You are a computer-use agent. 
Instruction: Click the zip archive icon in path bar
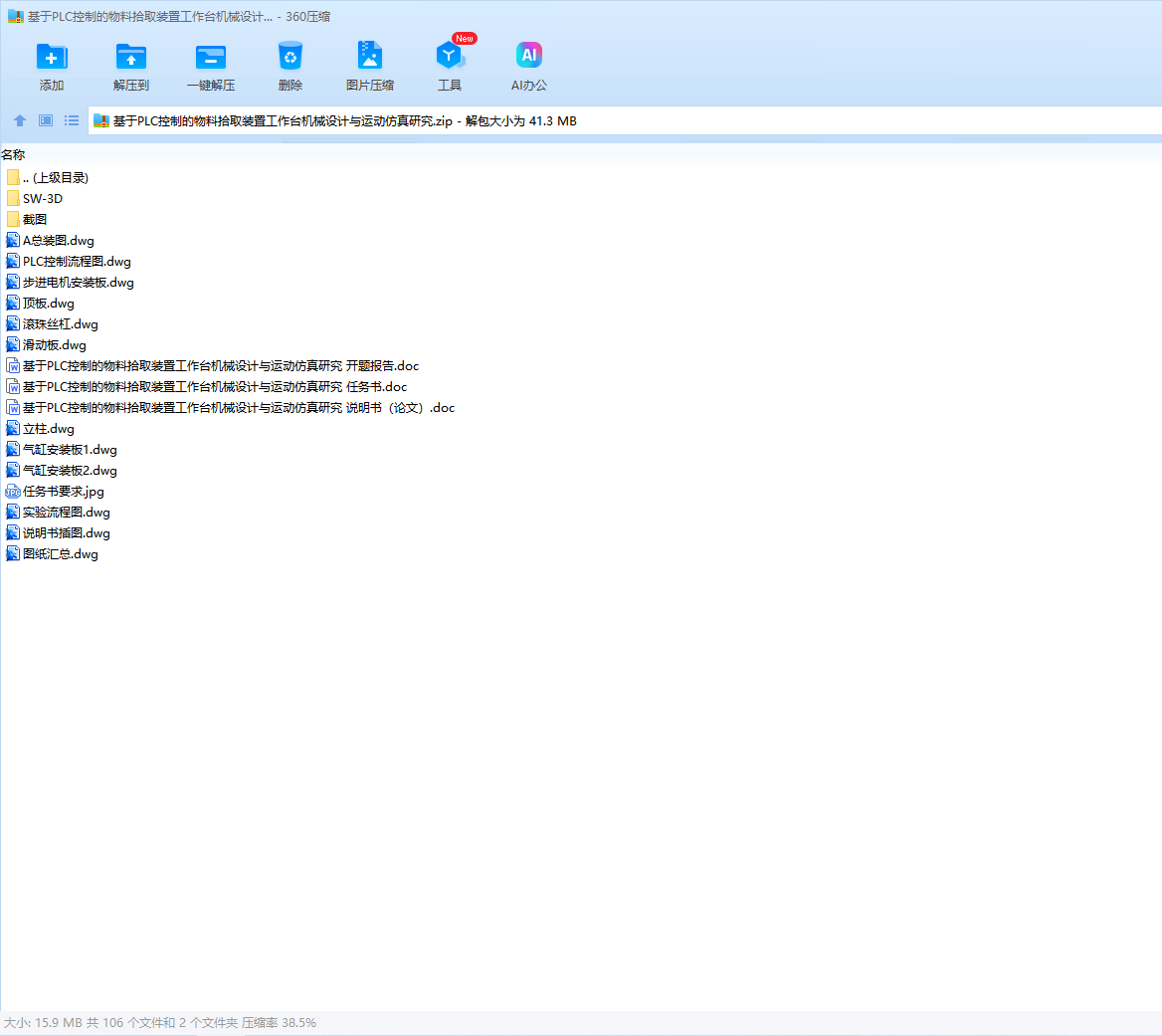[x=101, y=120]
